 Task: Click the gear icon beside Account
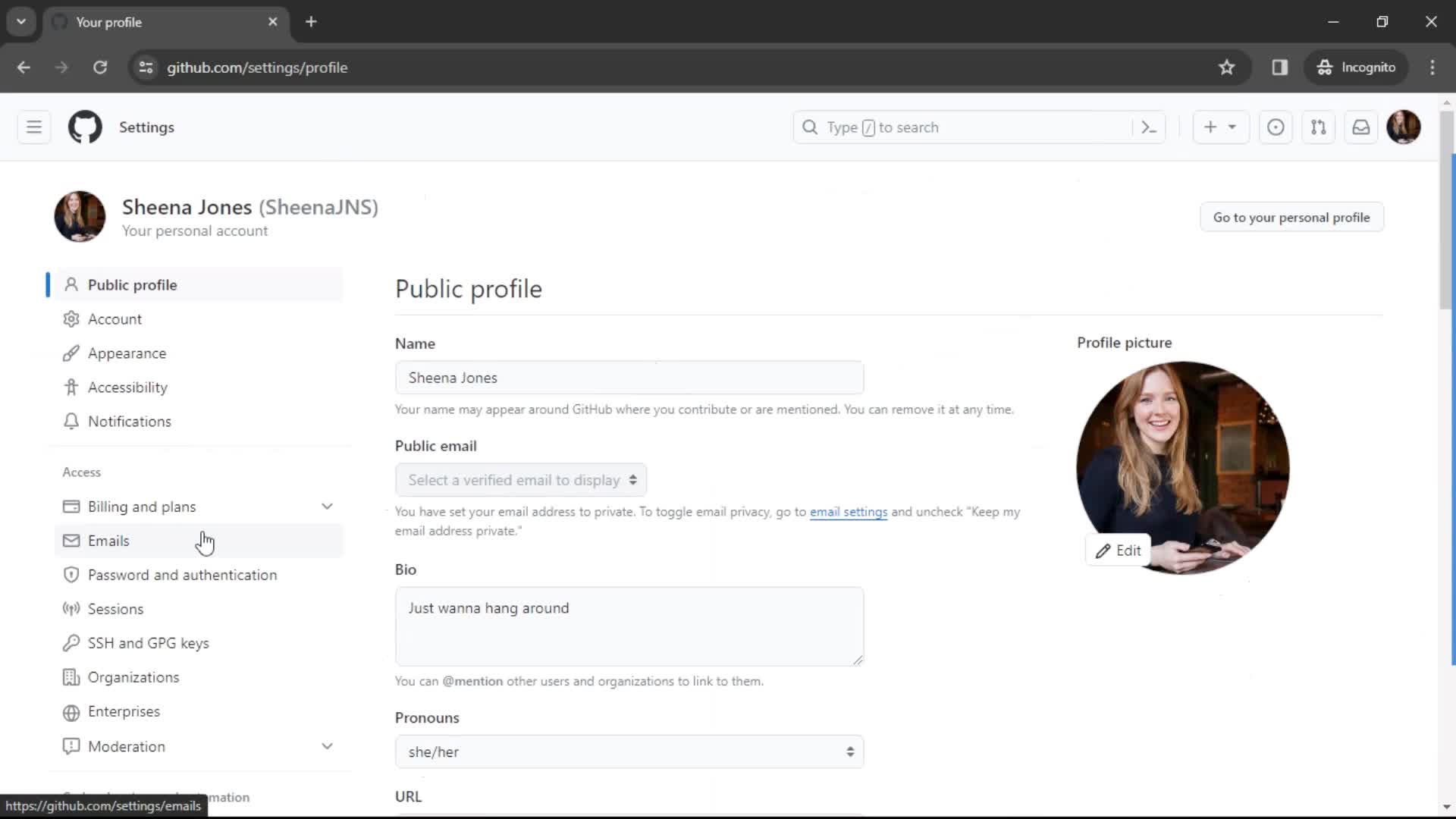coord(71,319)
